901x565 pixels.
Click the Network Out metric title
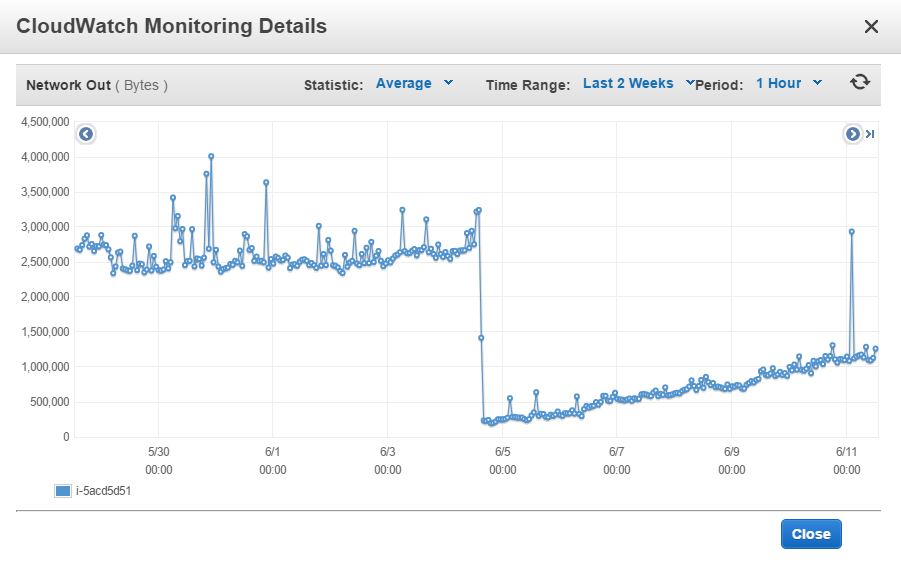tap(68, 85)
